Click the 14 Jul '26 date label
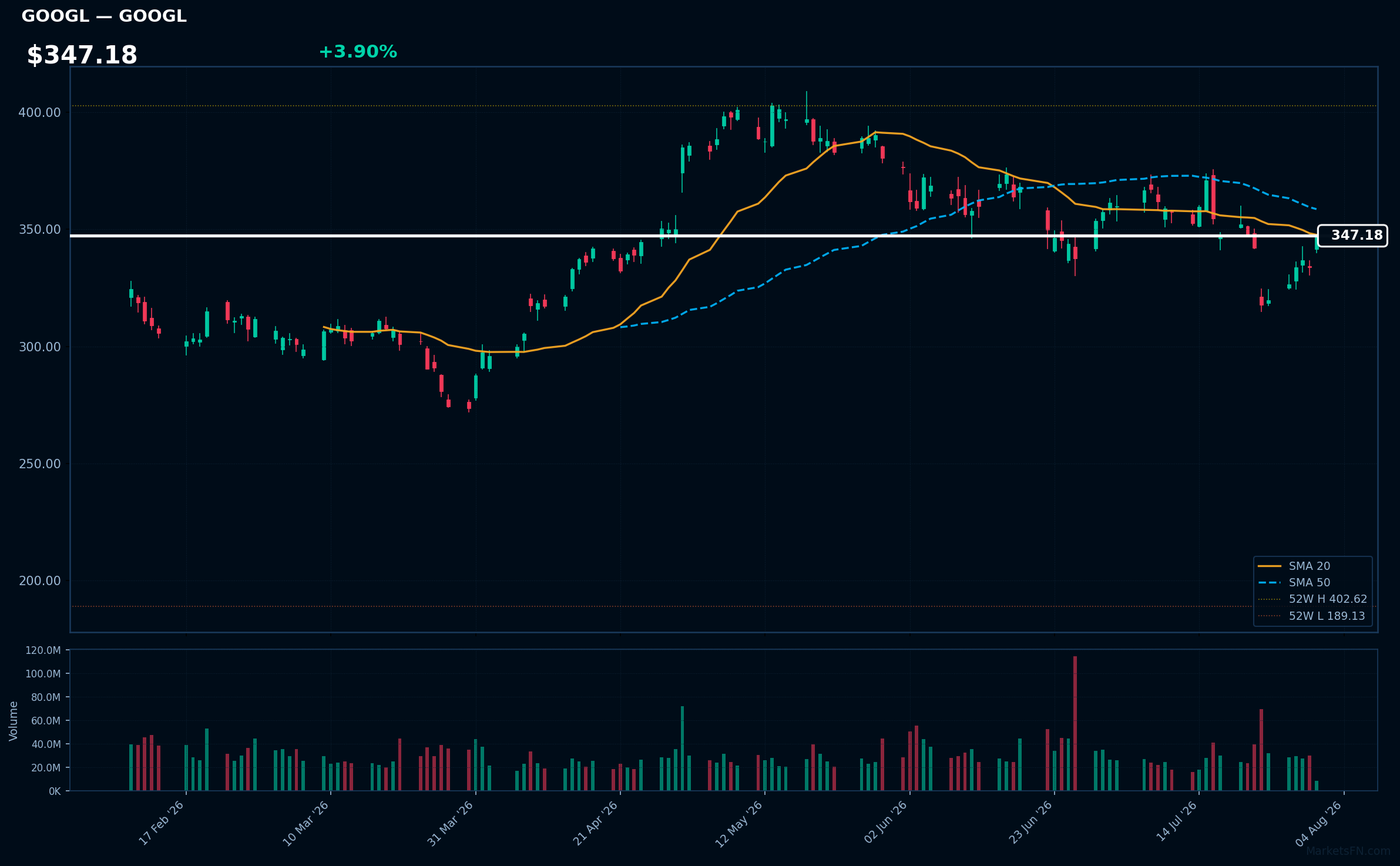The image size is (1400, 866). point(1176,821)
